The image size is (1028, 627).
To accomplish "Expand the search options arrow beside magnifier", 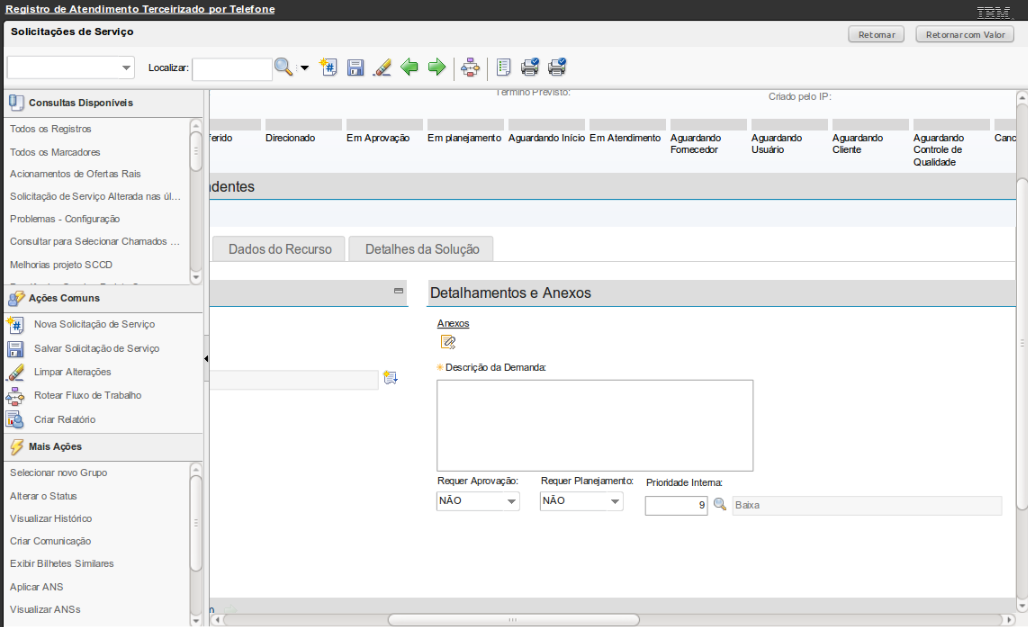I will [x=304, y=68].
